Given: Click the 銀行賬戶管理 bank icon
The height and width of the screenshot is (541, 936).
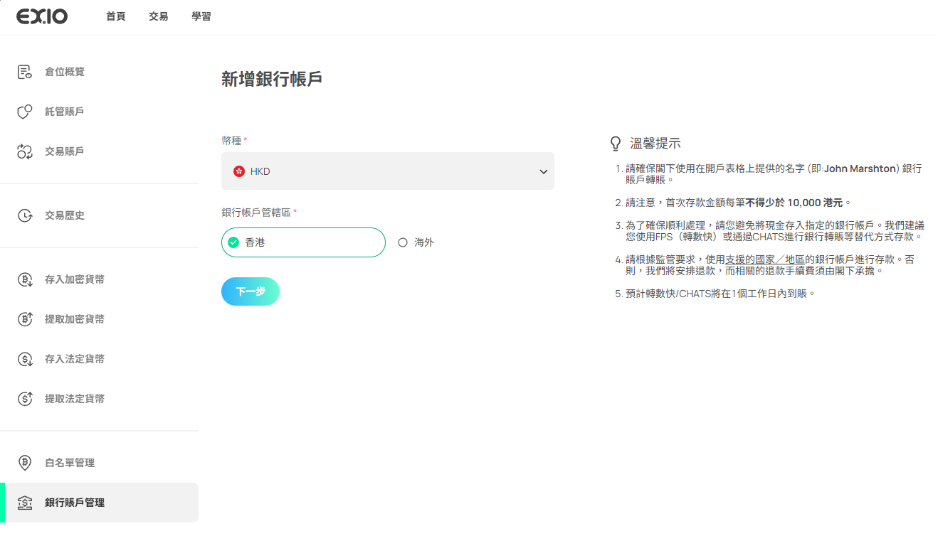Looking at the screenshot, I should coord(25,503).
